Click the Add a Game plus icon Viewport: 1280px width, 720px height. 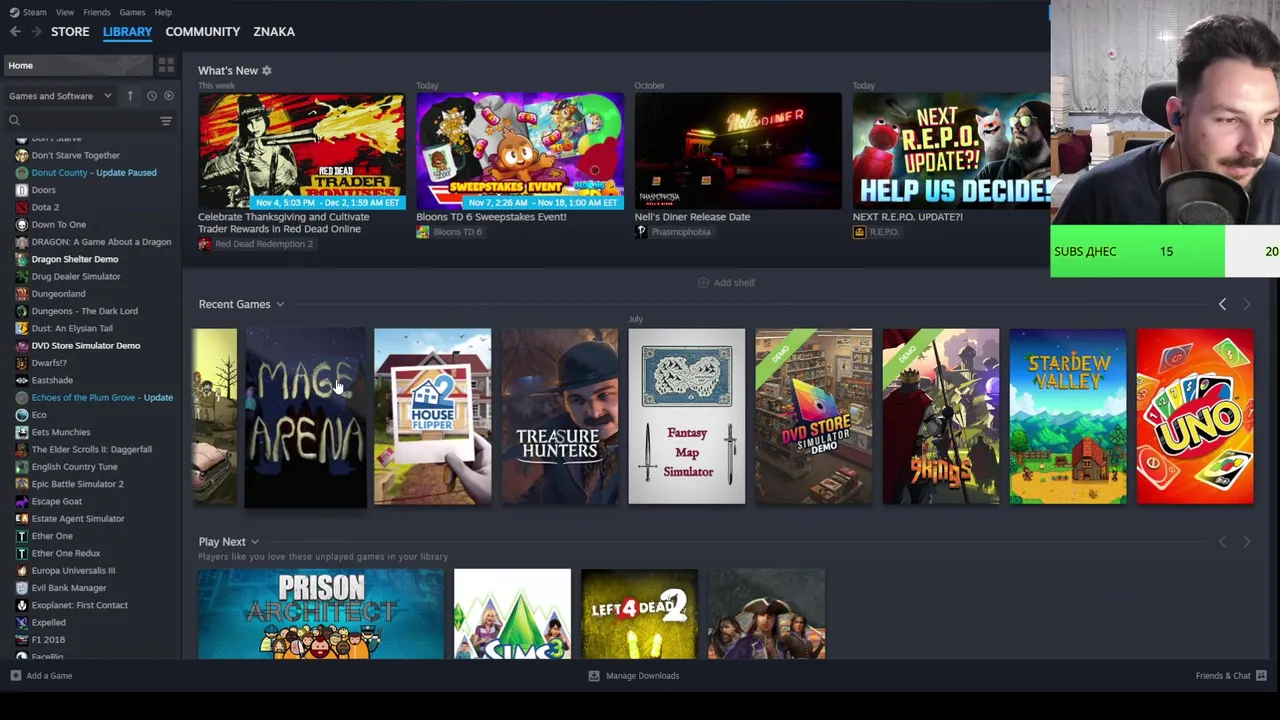click(15, 676)
